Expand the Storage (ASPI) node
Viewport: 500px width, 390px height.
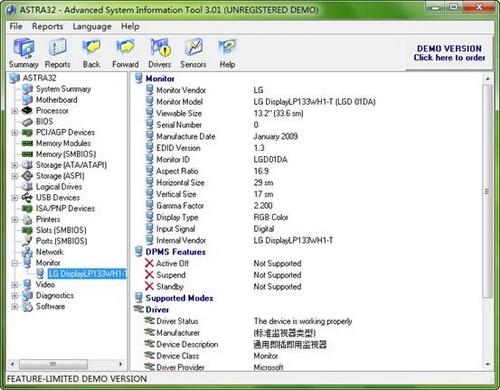coord(15,176)
